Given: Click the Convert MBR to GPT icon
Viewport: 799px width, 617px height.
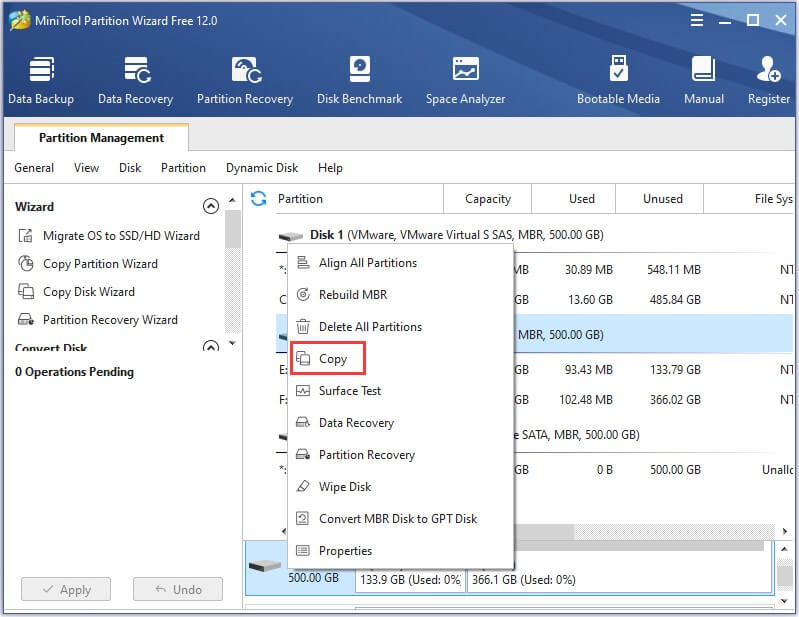Looking at the screenshot, I should click(x=303, y=518).
